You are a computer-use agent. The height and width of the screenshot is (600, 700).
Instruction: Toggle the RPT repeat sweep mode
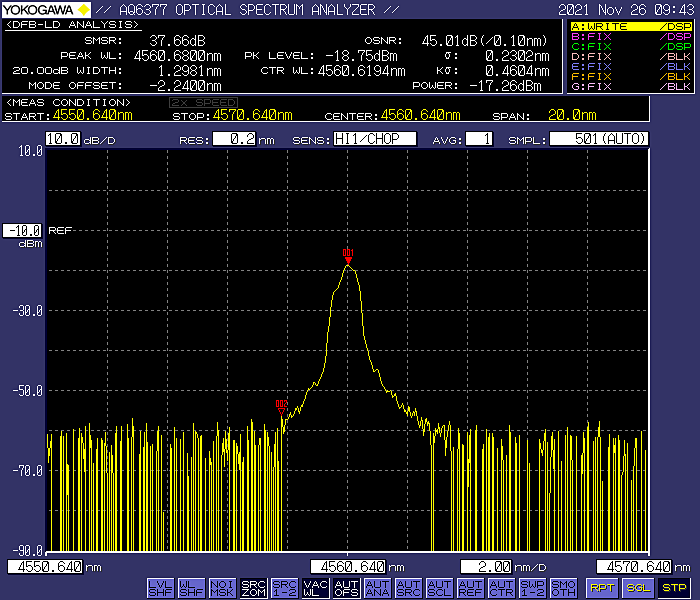[x=602, y=588]
